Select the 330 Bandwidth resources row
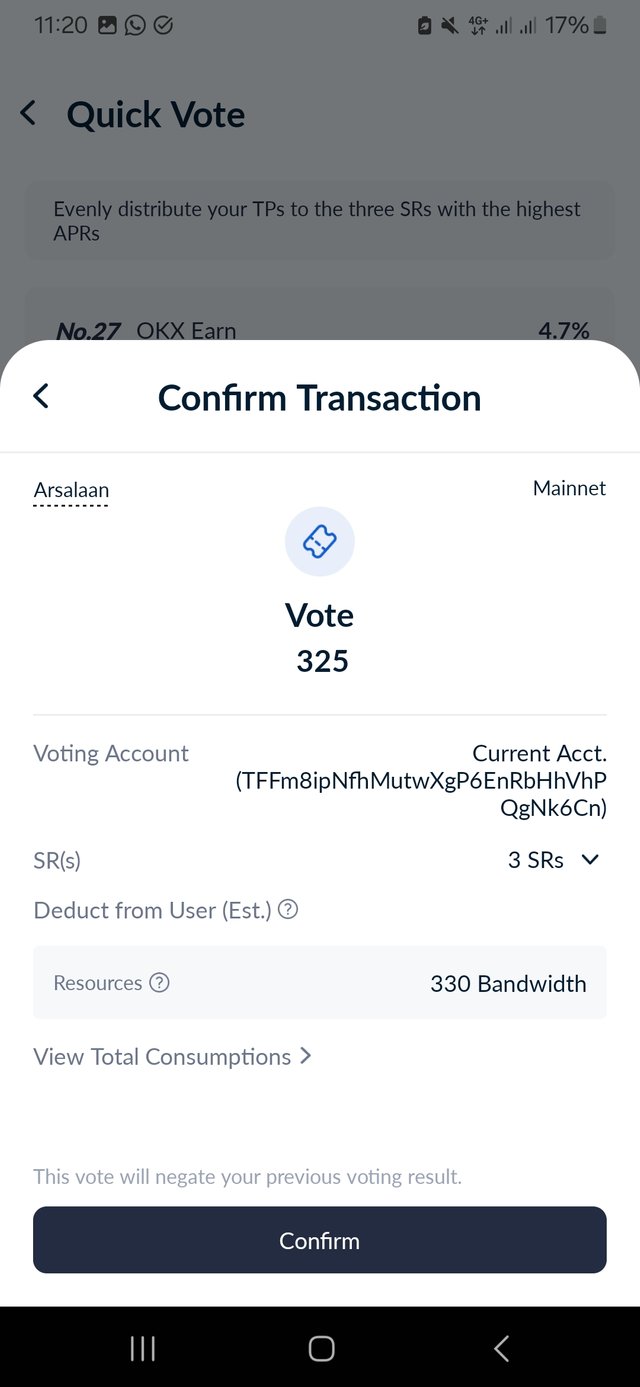The height and width of the screenshot is (1387, 640). click(320, 983)
